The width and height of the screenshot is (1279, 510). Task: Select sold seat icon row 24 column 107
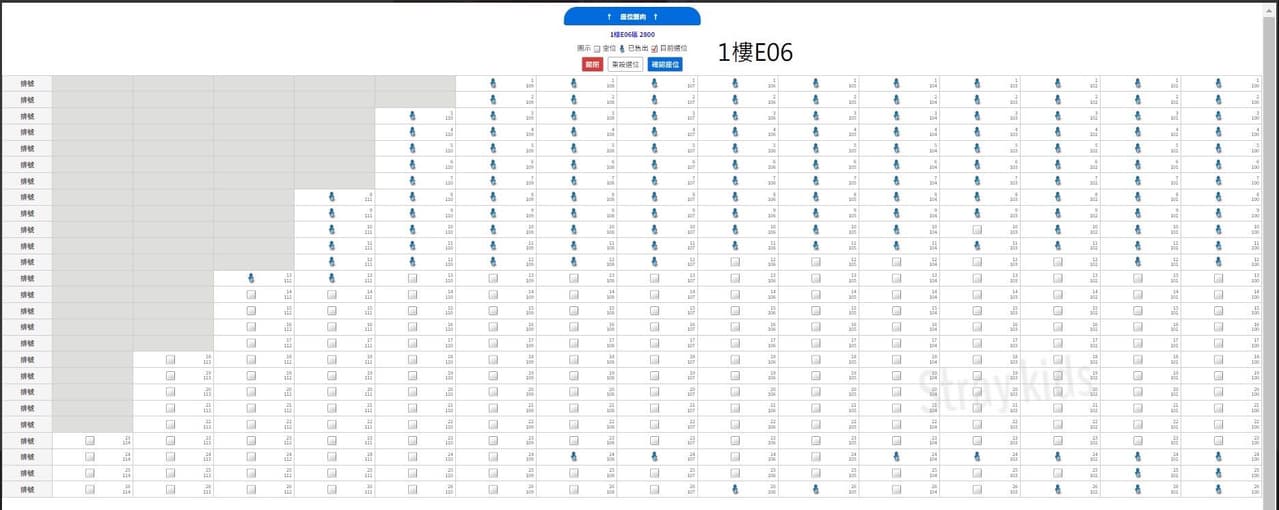pyautogui.click(x=654, y=456)
